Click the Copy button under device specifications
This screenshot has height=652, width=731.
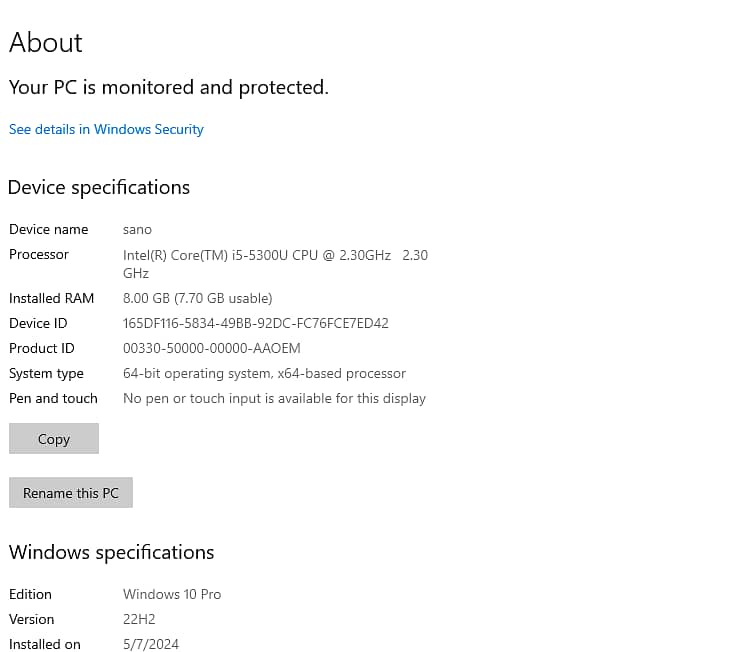pos(54,439)
